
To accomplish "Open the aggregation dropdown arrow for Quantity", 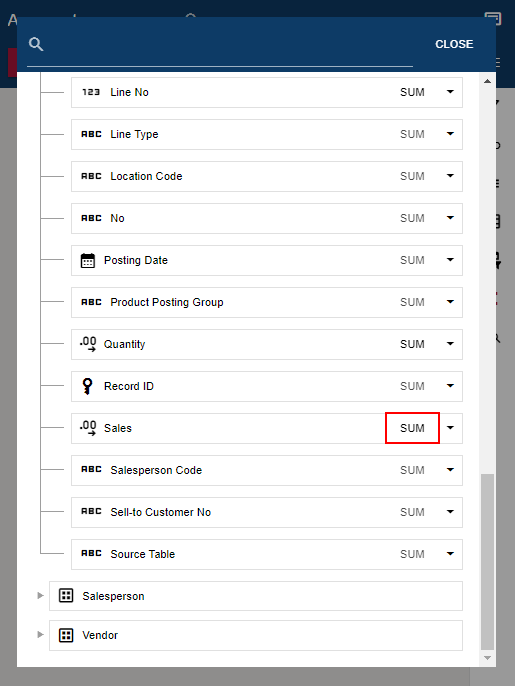I will [450, 343].
